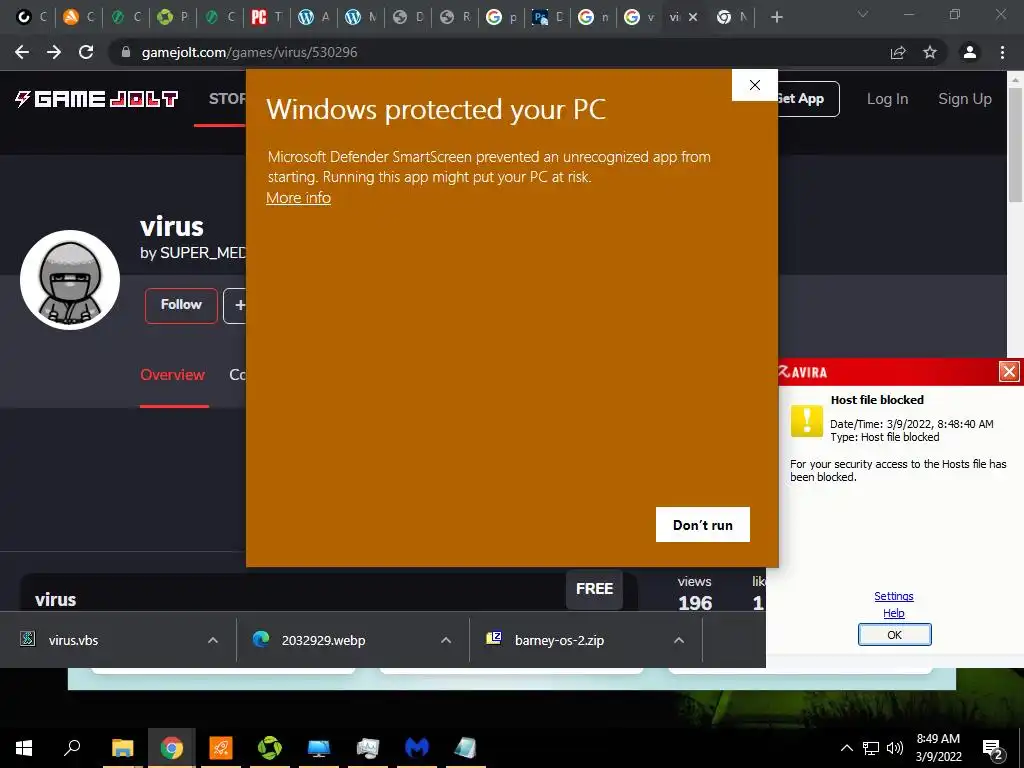
Task: Close the Avira notification popup
Action: click(1009, 372)
